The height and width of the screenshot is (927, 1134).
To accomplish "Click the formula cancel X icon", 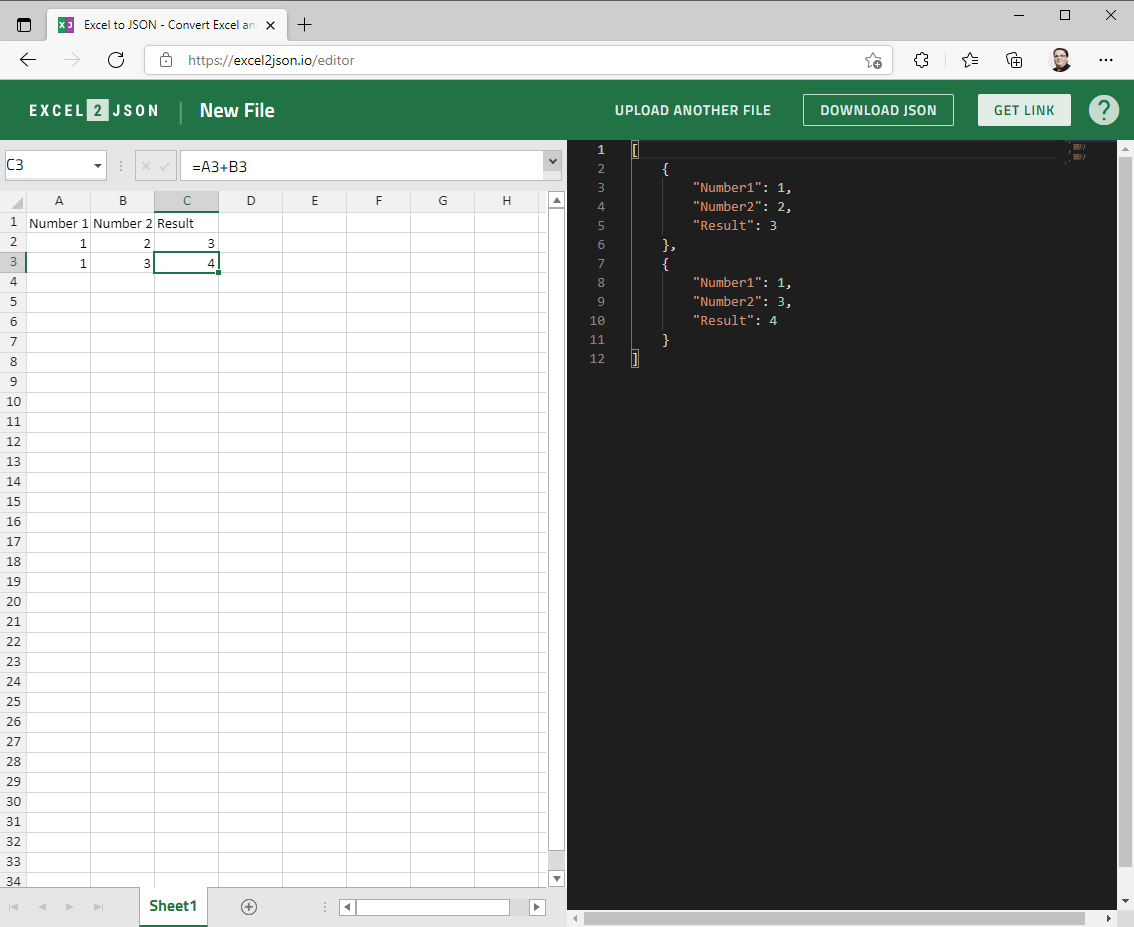I will tap(146, 166).
